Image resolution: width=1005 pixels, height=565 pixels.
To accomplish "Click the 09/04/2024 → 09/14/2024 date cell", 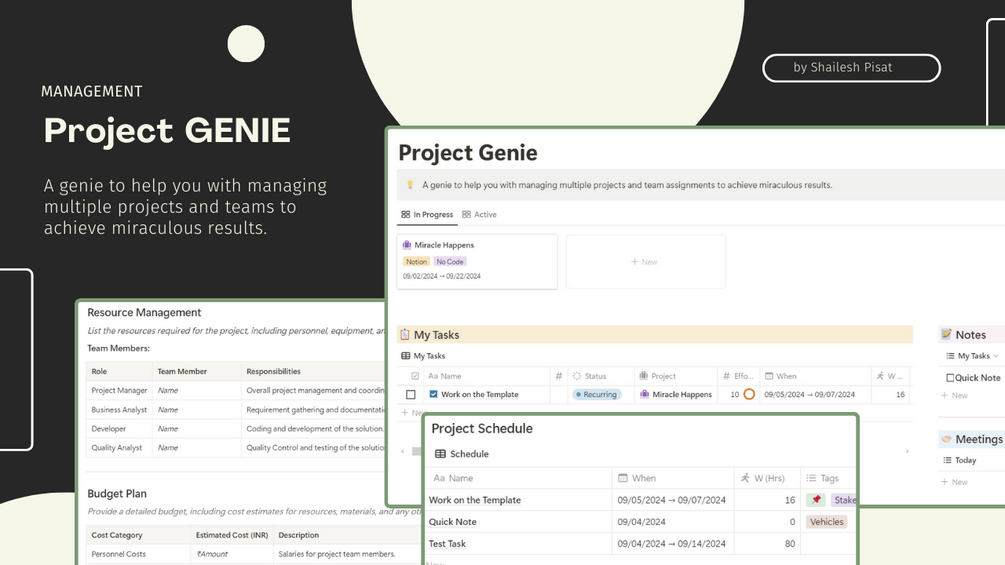I will click(x=672, y=543).
